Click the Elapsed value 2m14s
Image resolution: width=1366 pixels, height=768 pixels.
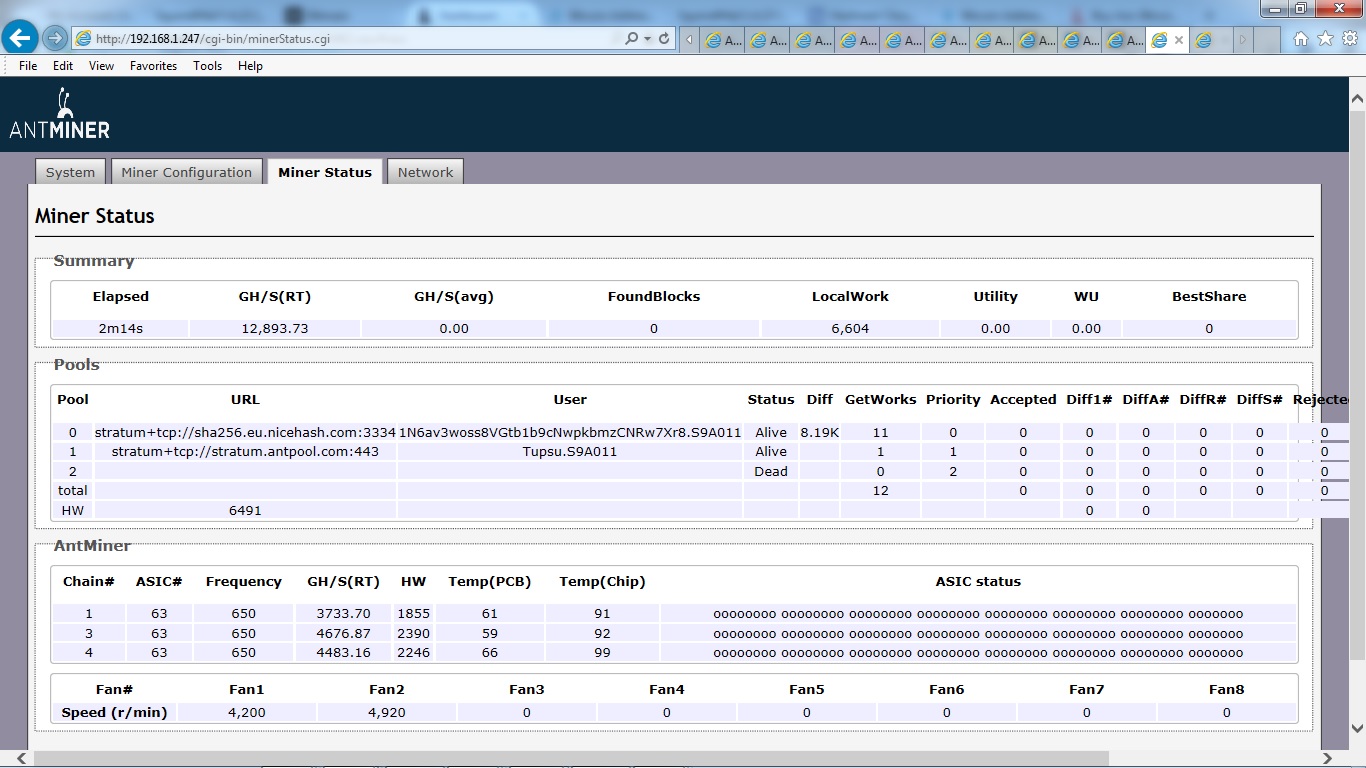pos(120,328)
